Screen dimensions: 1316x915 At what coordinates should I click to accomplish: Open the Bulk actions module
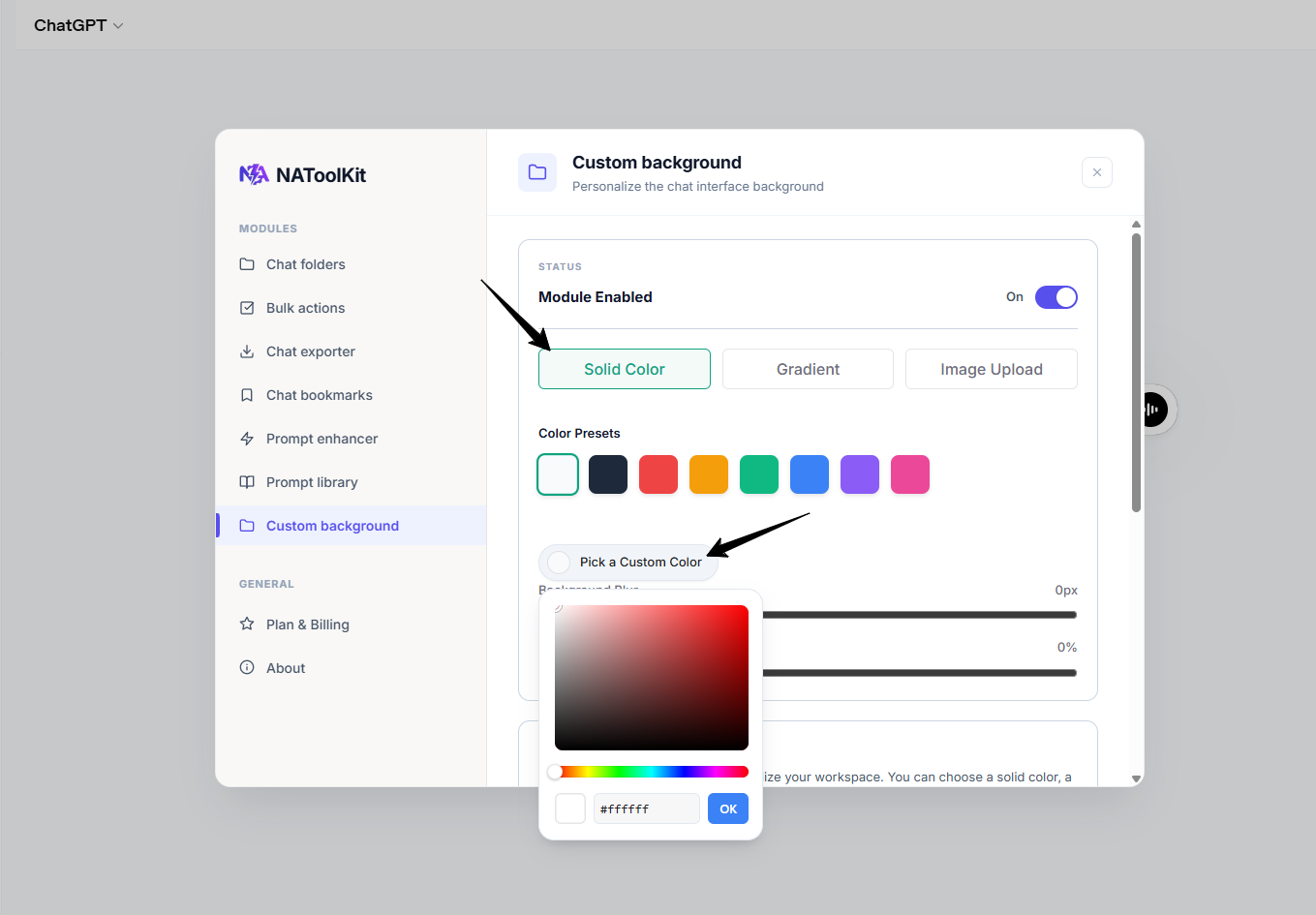tap(351, 308)
